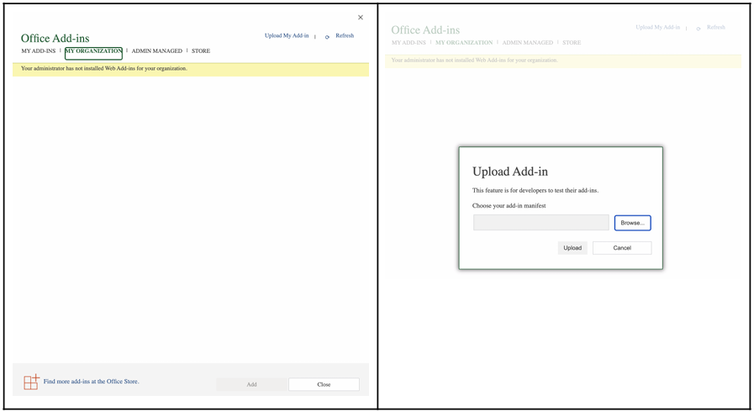Close the Office Add-ins dialog with the X
Image resolution: width=754 pixels, height=412 pixels.
point(361,17)
